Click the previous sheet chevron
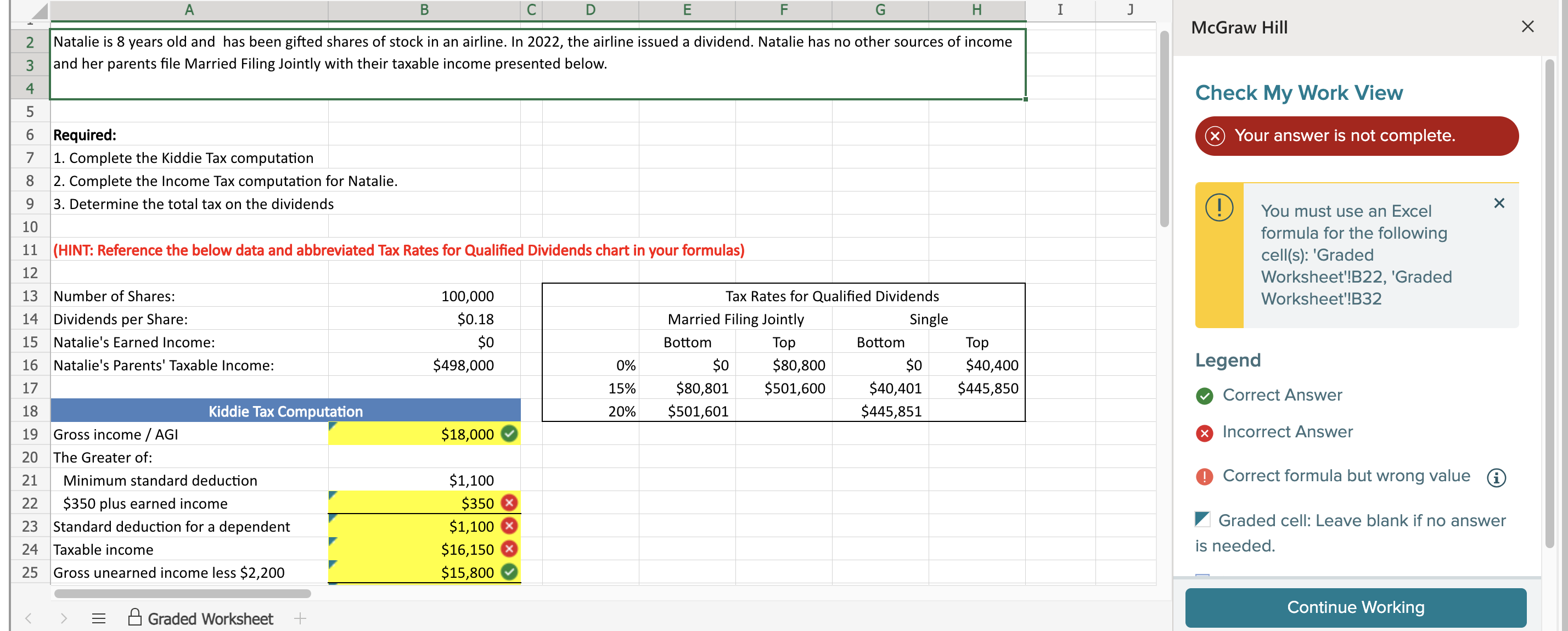This screenshot has width=1568, height=631. pyautogui.click(x=28, y=618)
